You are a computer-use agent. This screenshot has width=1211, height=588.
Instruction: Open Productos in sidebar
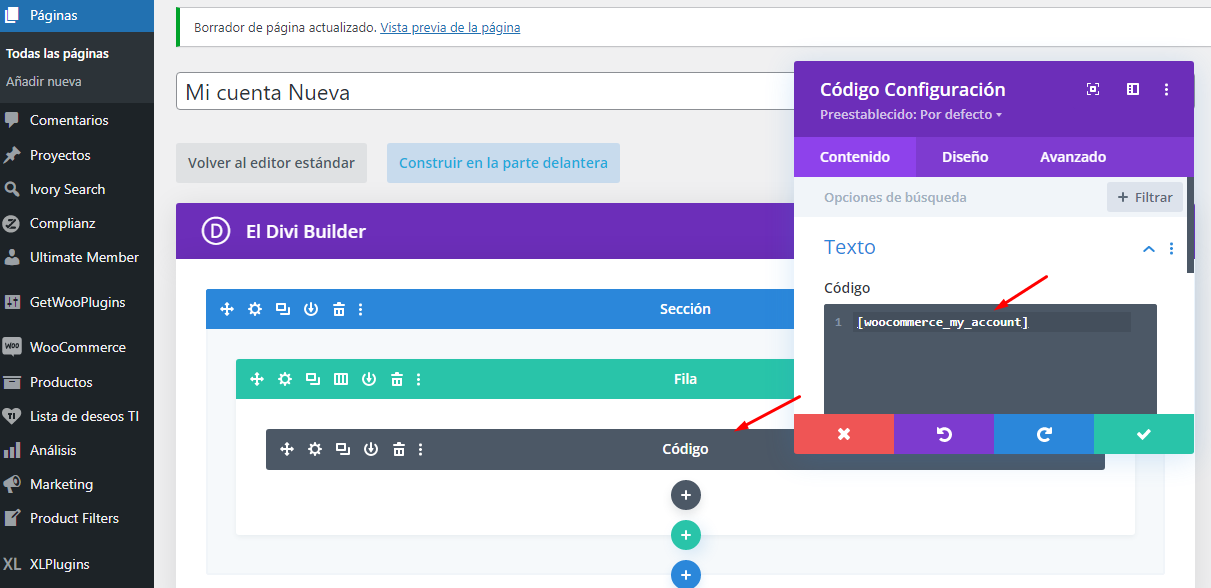(77, 382)
